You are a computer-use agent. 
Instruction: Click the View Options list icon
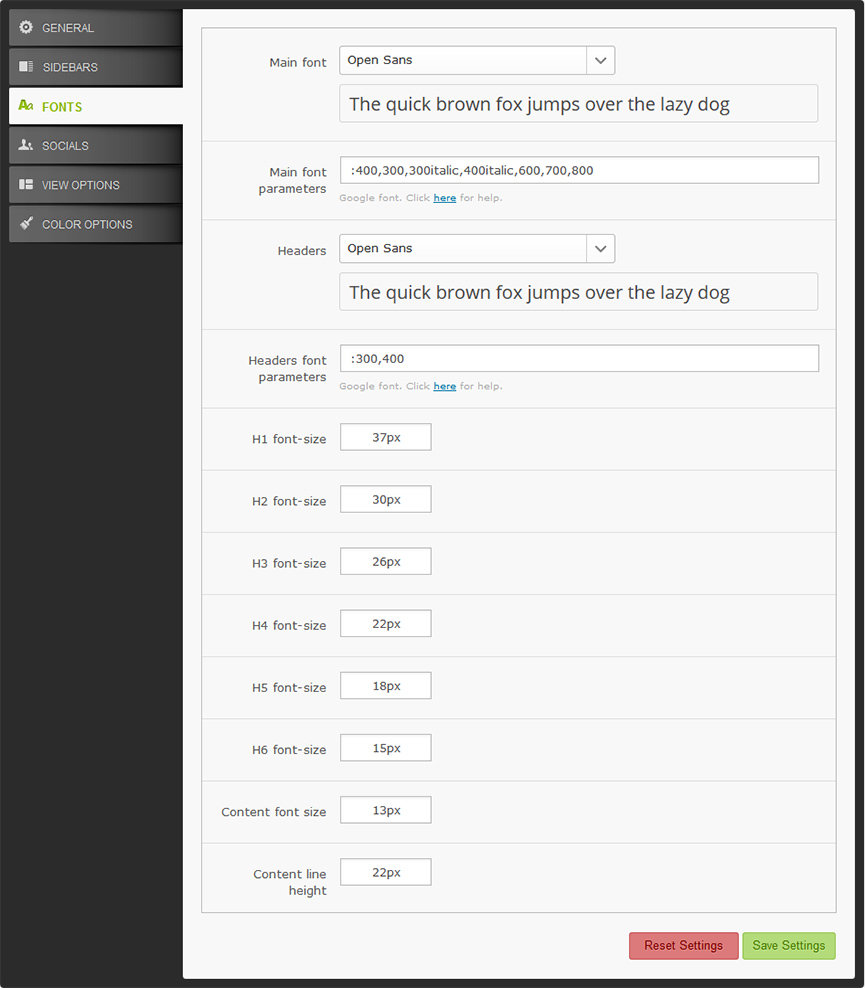26,184
